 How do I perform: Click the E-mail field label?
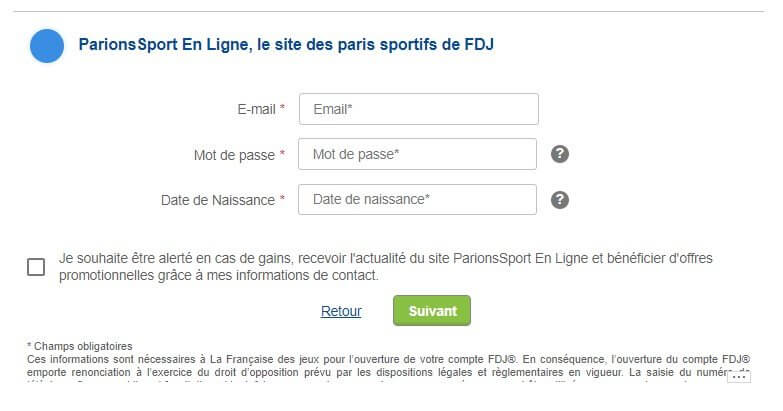click(256, 109)
